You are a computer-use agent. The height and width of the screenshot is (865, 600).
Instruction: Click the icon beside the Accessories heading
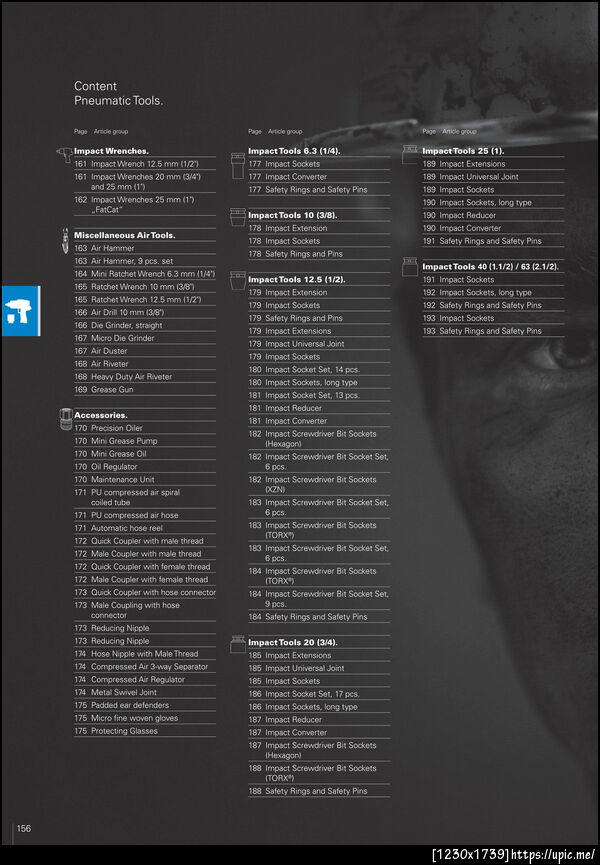(66, 419)
